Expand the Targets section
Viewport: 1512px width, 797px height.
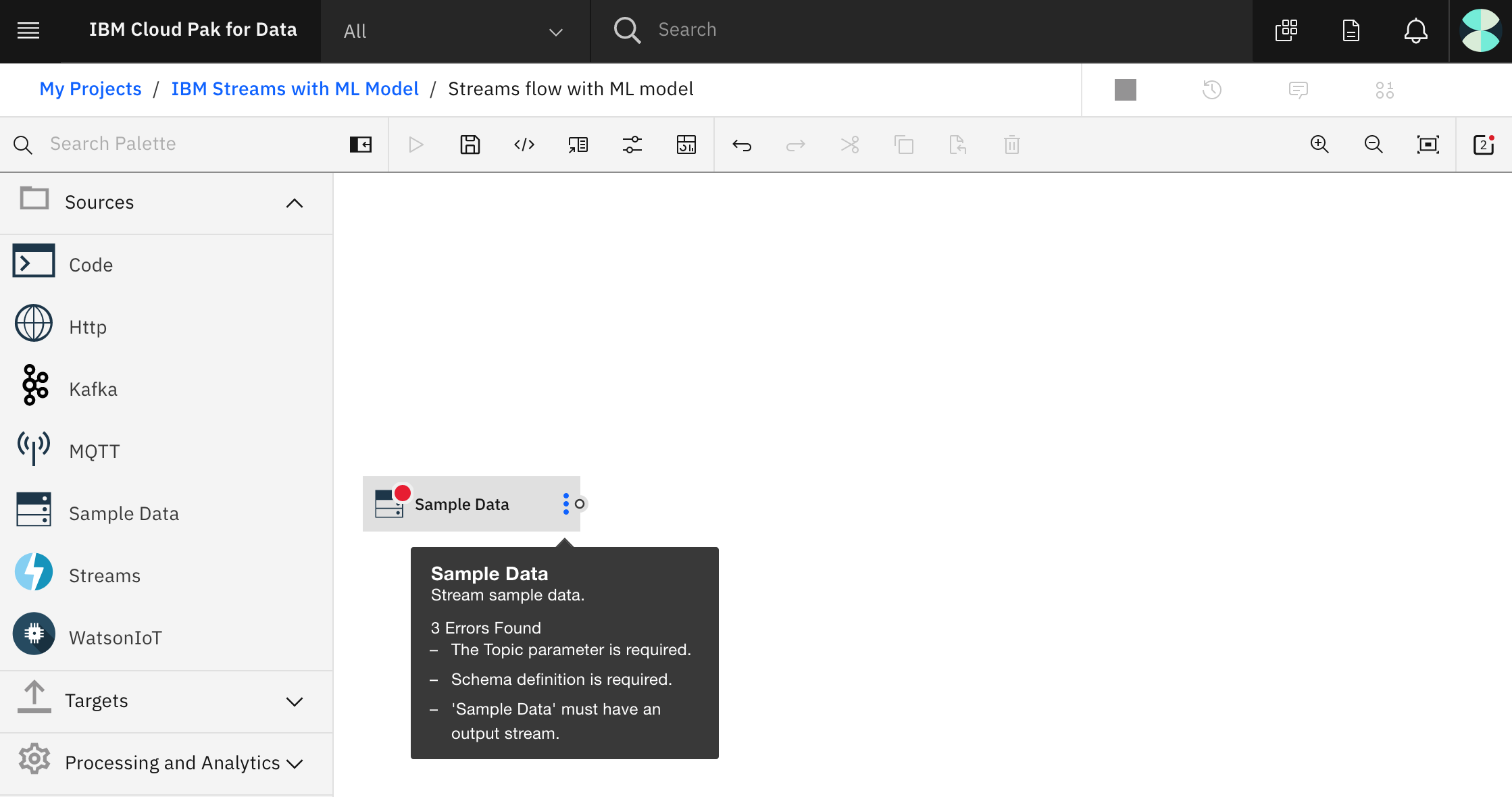click(x=294, y=701)
